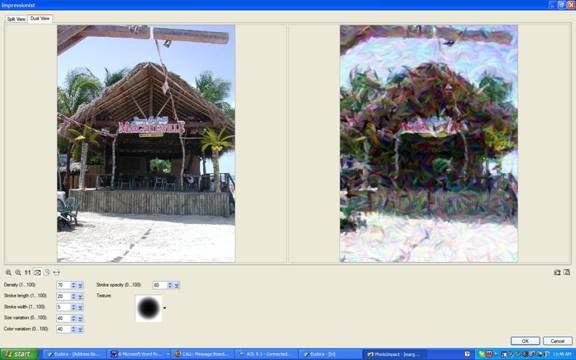The height and width of the screenshot is (360, 576).
Task: Select the 1:1 actual size view icon
Action: (x=28, y=273)
